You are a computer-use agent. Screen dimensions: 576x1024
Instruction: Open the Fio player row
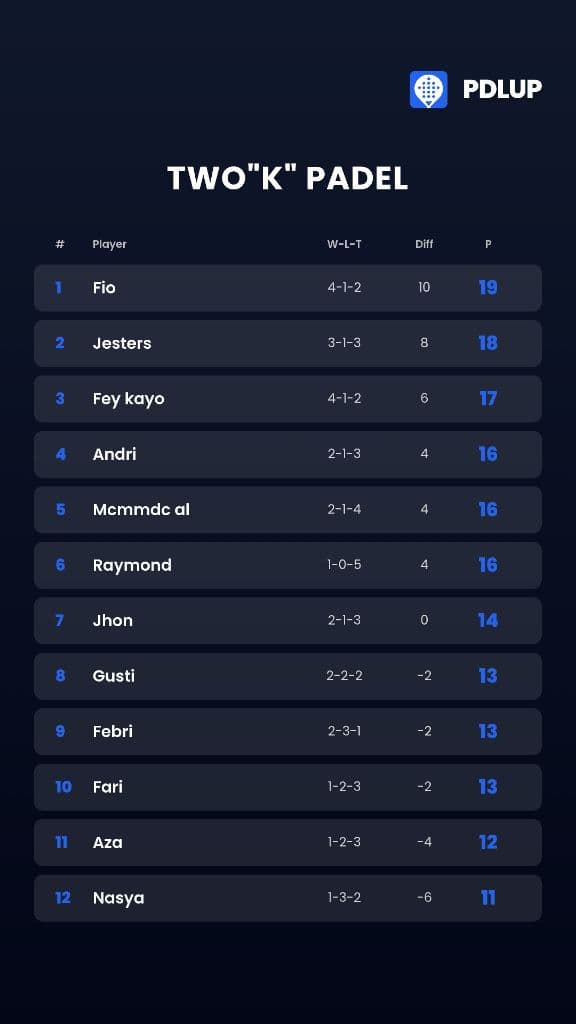click(288, 288)
